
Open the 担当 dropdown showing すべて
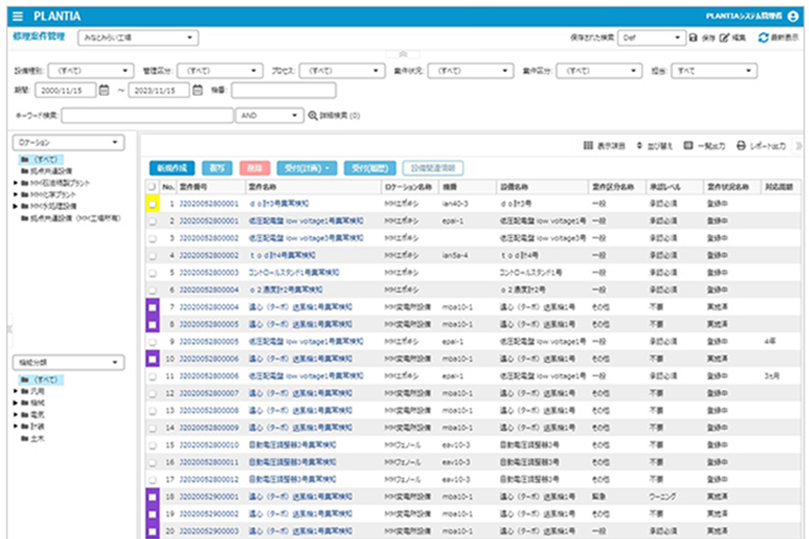click(714, 71)
